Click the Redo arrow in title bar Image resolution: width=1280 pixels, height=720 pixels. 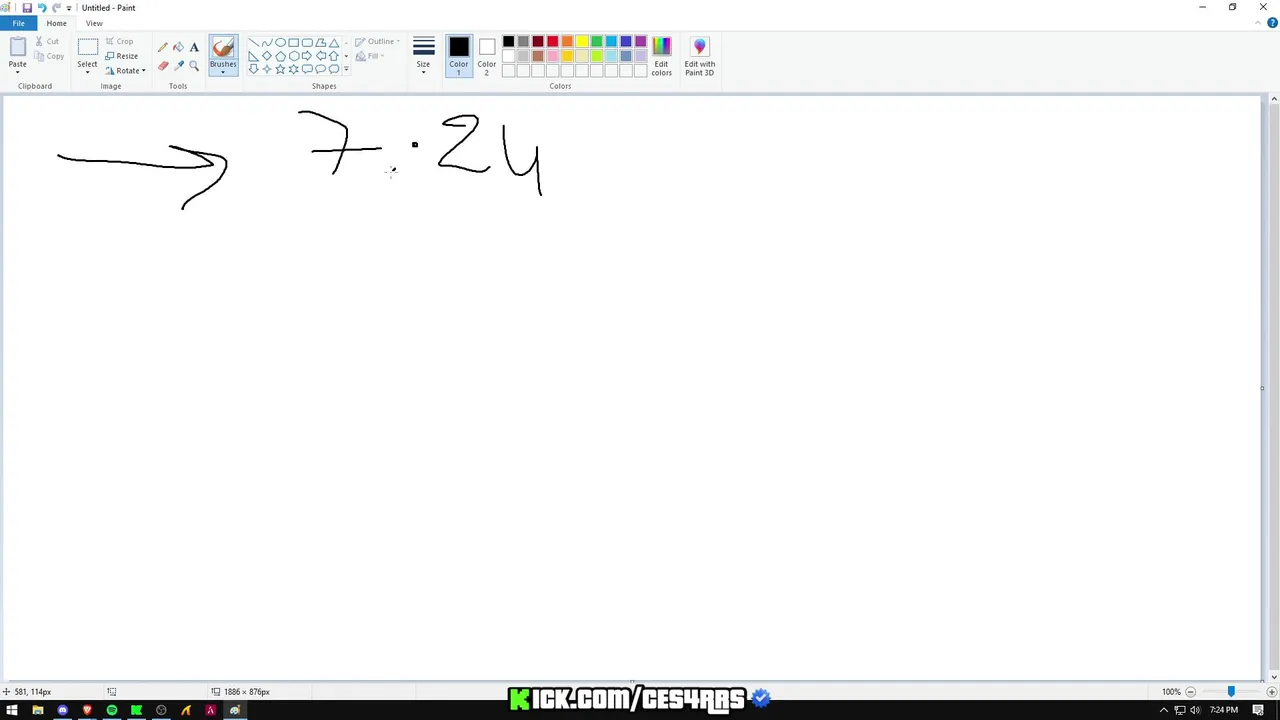coord(56,7)
